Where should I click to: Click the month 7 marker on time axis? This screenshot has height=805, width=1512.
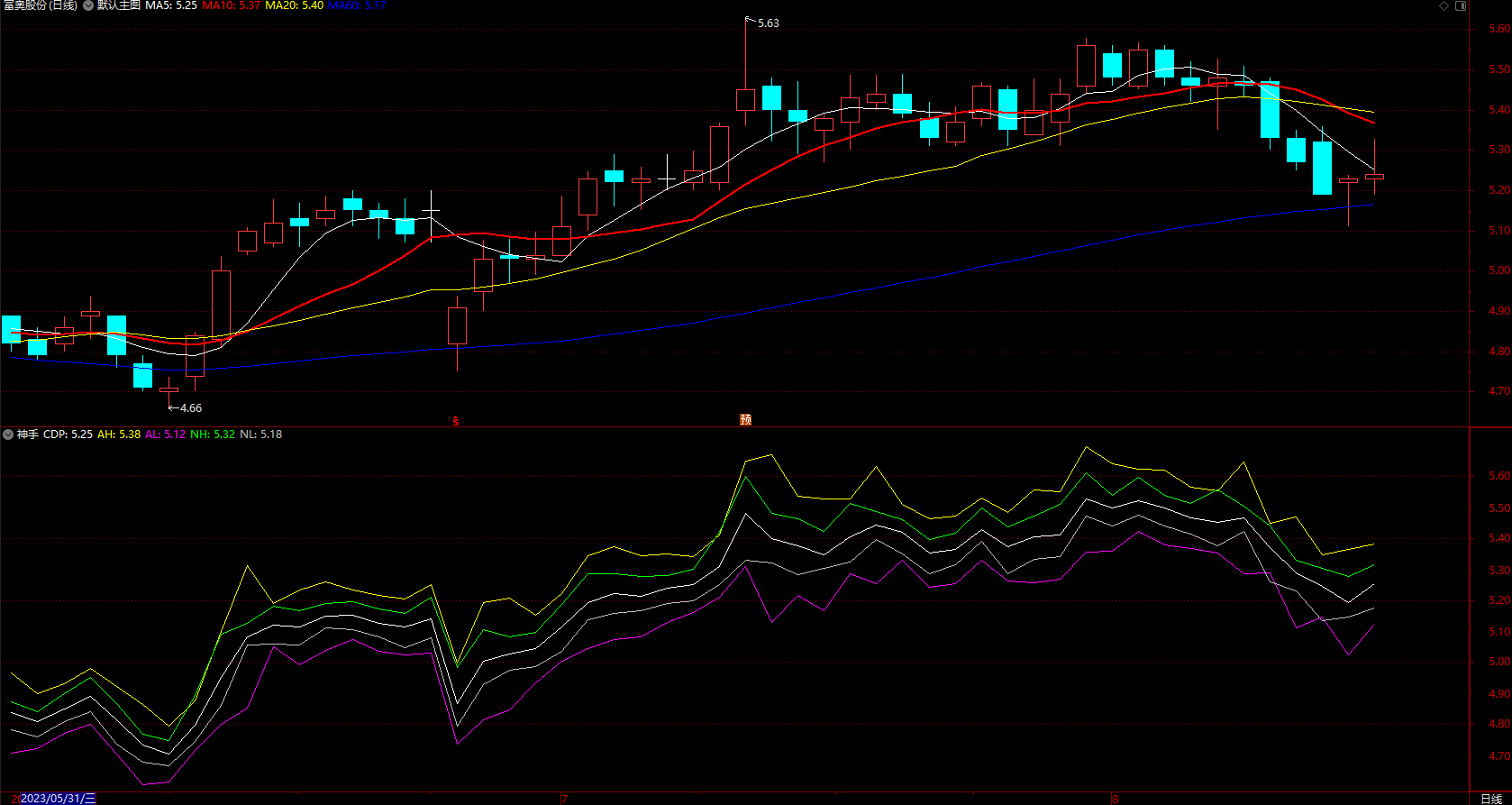pyautogui.click(x=564, y=799)
